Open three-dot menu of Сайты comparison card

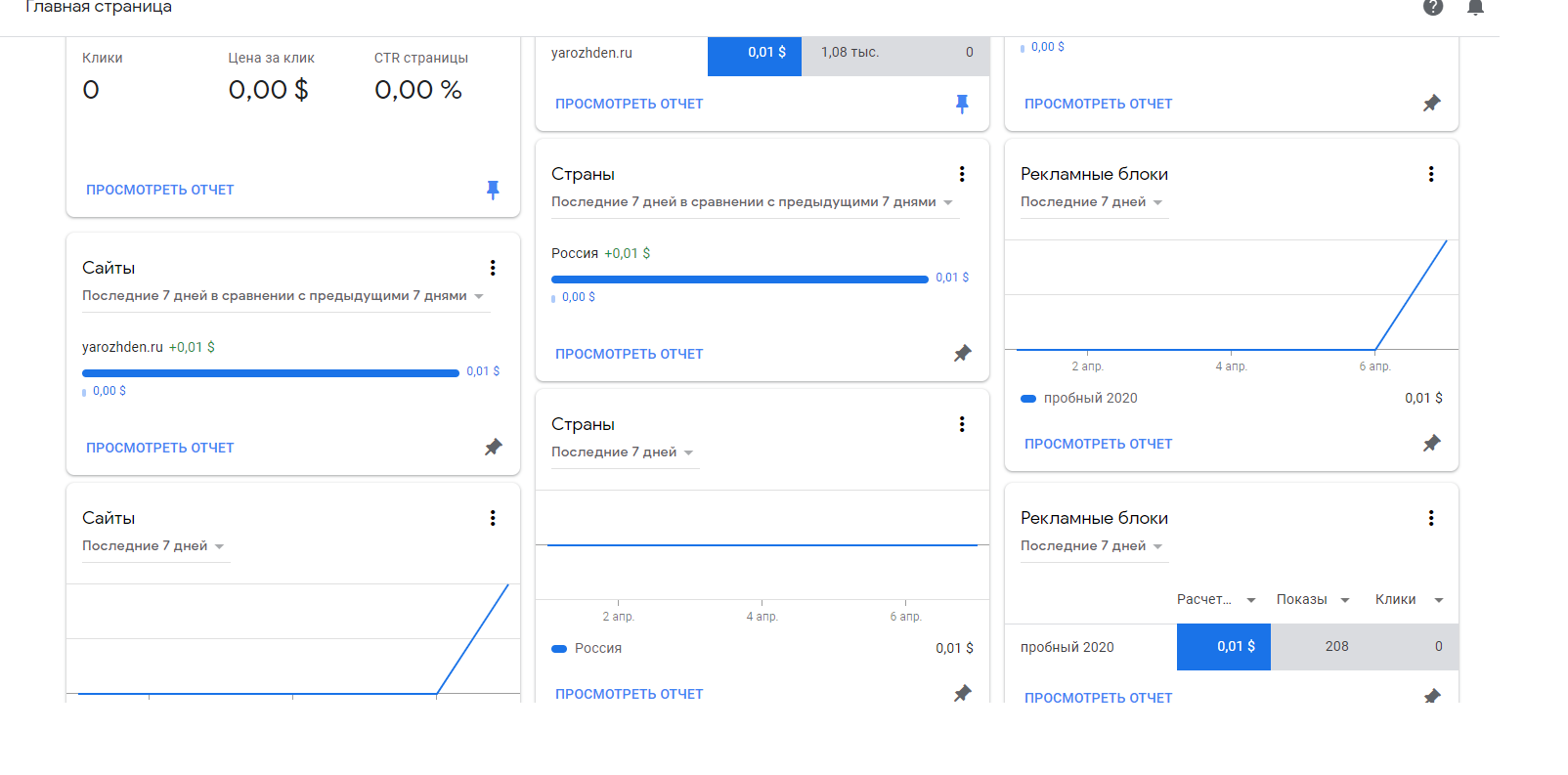tap(493, 268)
